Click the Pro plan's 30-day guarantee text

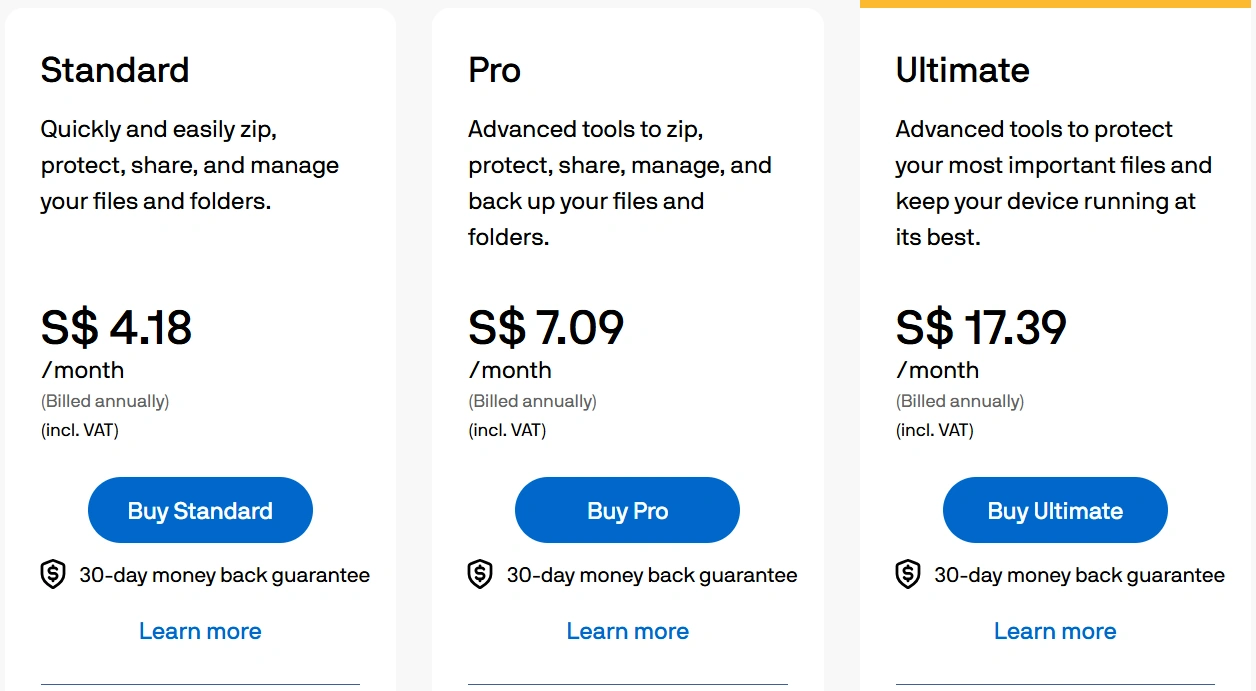click(652, 575)
